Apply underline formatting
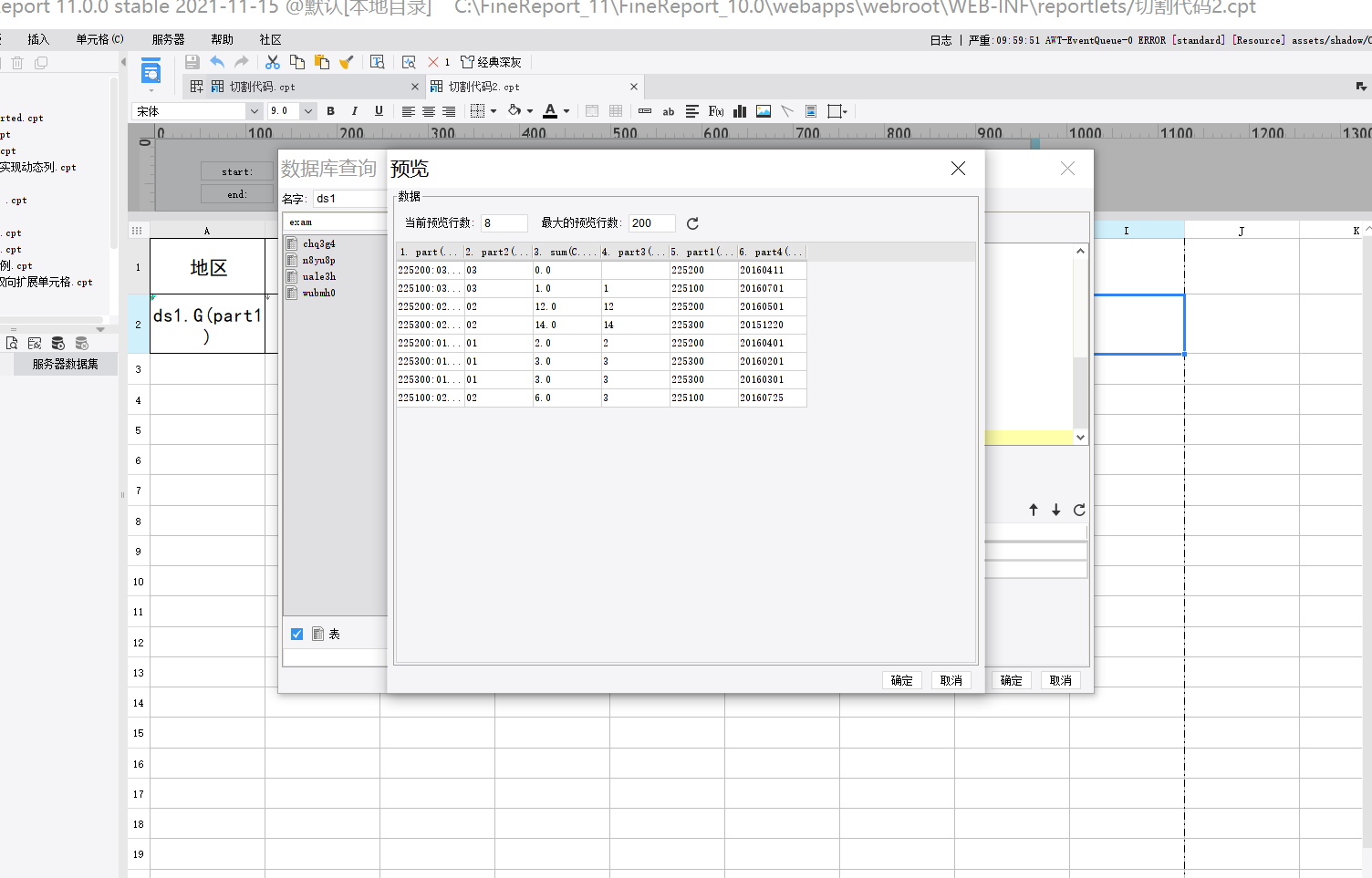 379,111
